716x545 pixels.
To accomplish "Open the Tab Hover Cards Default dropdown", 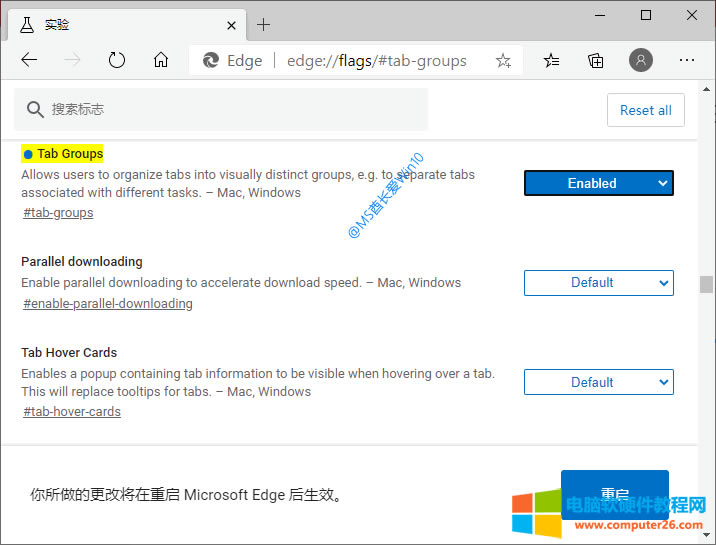I will coord(599,382).
